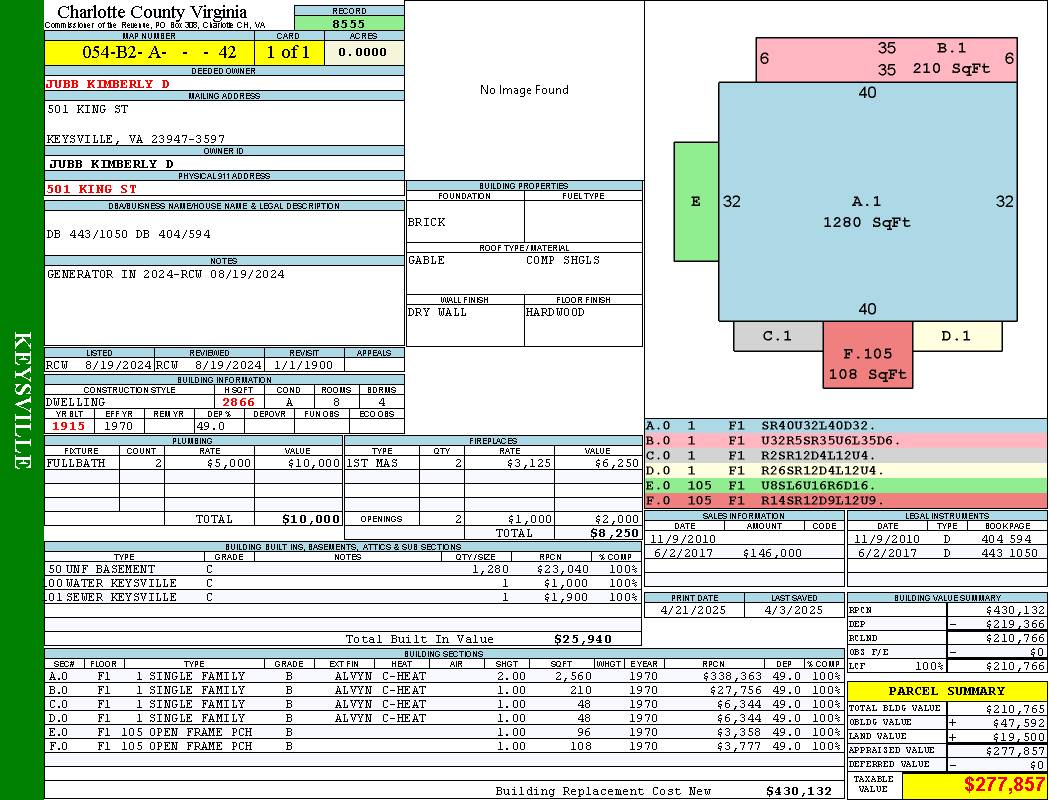Viewport: 1050px width, 800px height.
Task: Click the yellow D.1 sketch block
Action: click(x=957, y=336)
